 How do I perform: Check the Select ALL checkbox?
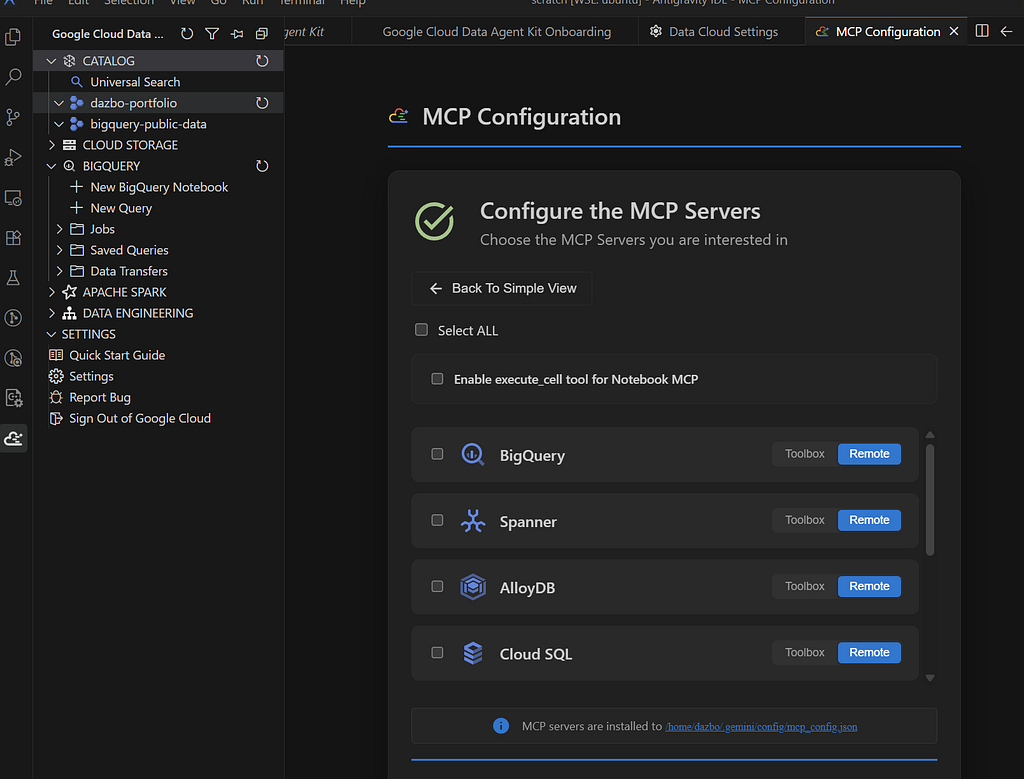click(421, 330)
